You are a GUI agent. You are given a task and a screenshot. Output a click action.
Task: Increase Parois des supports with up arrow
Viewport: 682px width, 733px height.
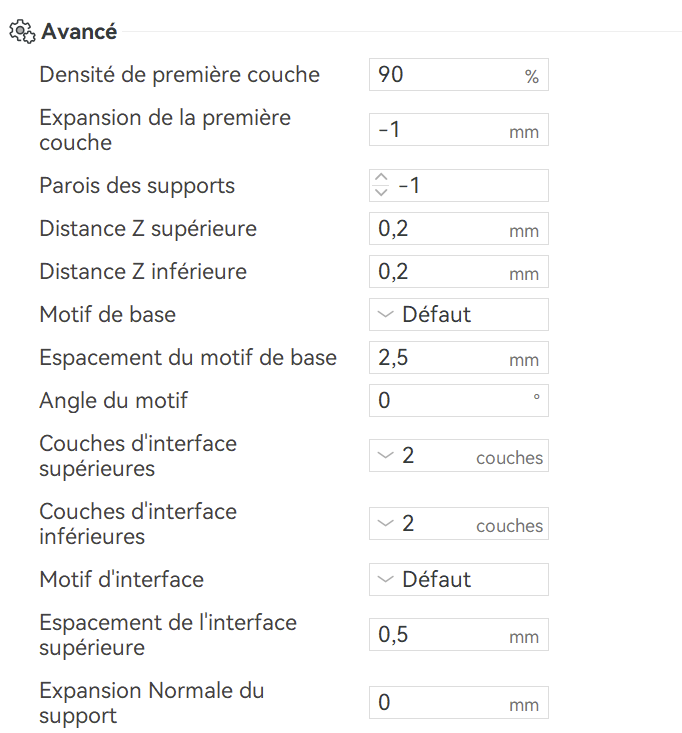380,178
